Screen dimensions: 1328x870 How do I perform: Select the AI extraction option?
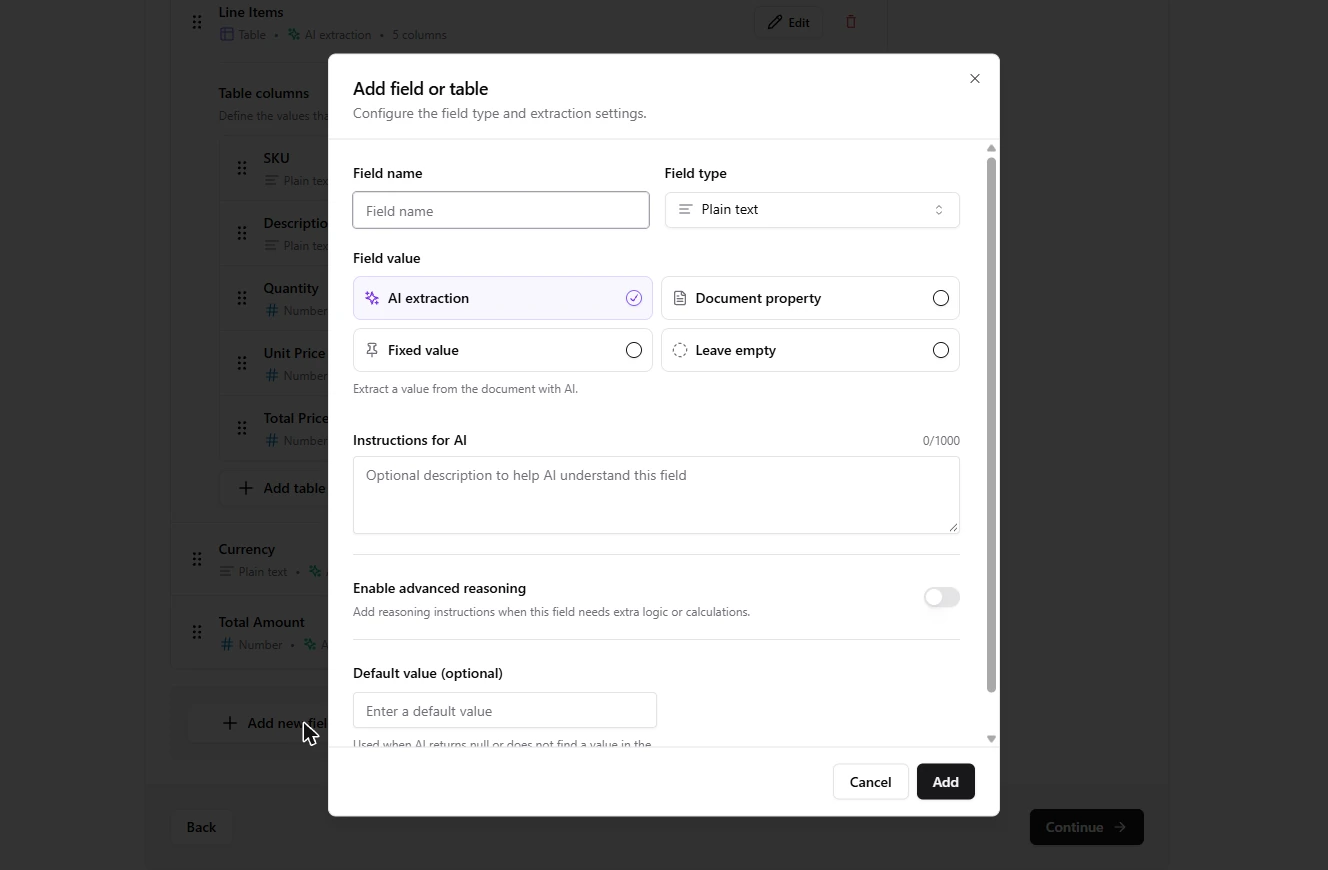503,298
